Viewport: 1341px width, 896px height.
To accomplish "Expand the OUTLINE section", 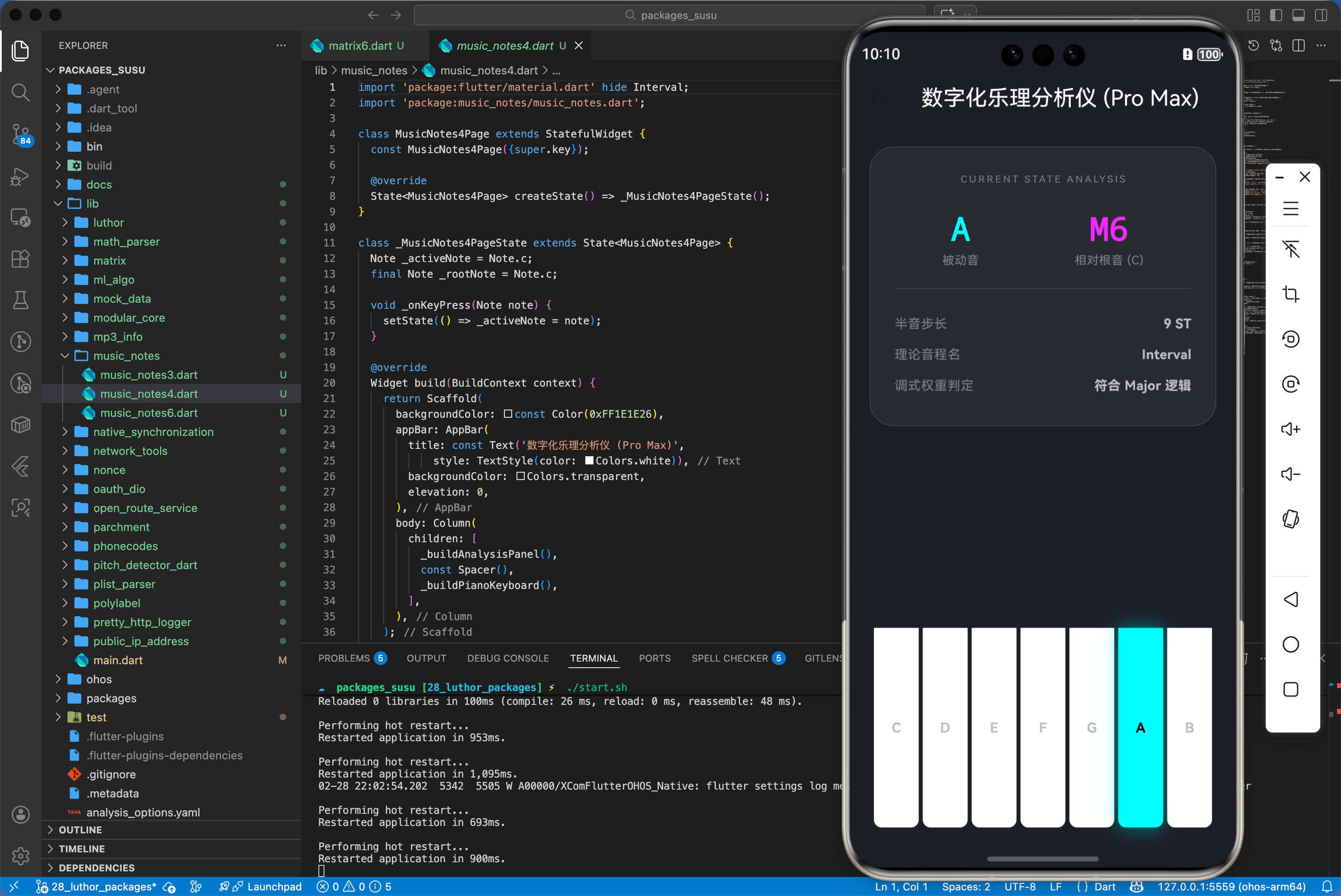I will click(80, 830).
